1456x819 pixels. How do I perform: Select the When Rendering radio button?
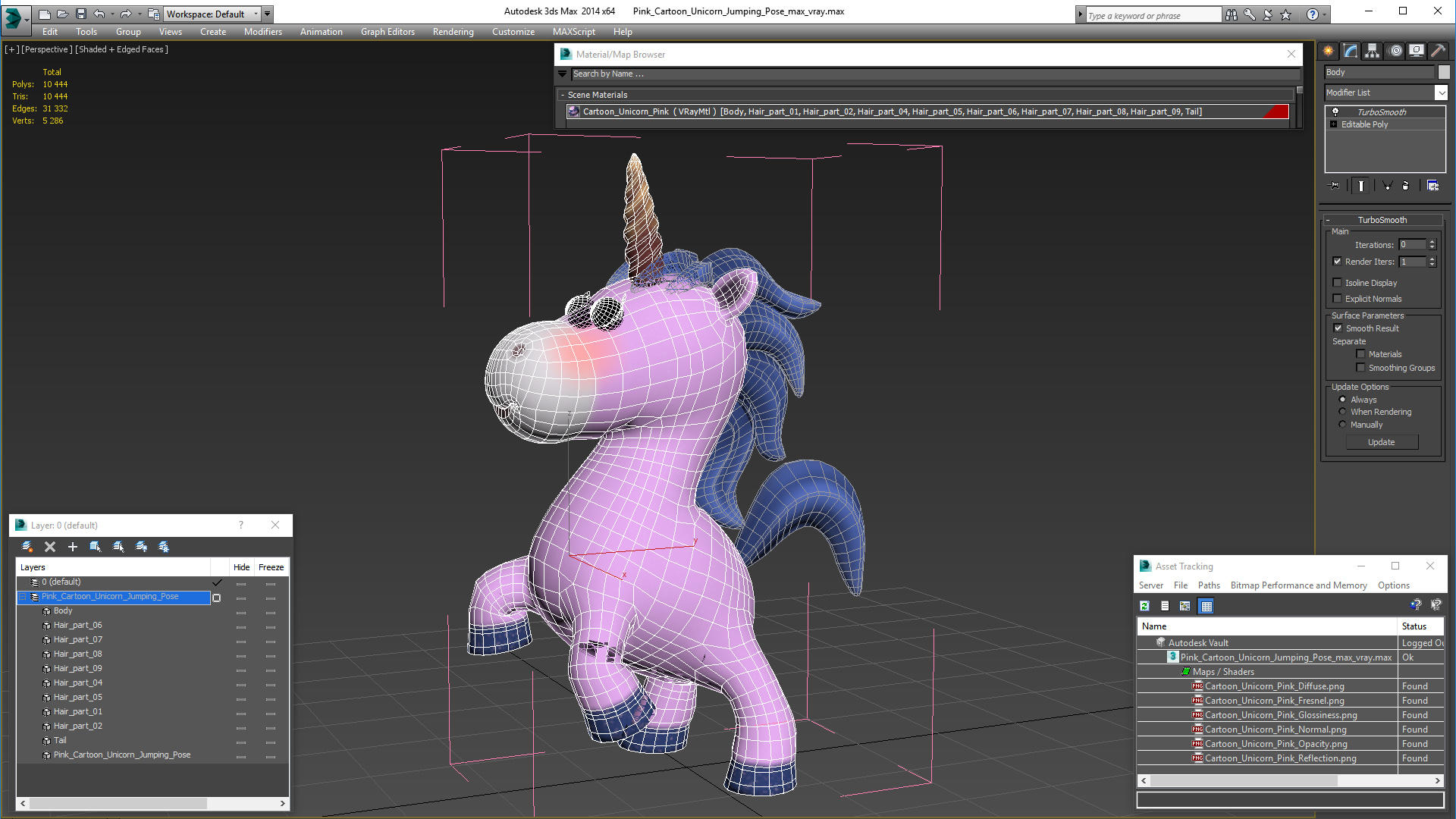[x=1342, y=412]
